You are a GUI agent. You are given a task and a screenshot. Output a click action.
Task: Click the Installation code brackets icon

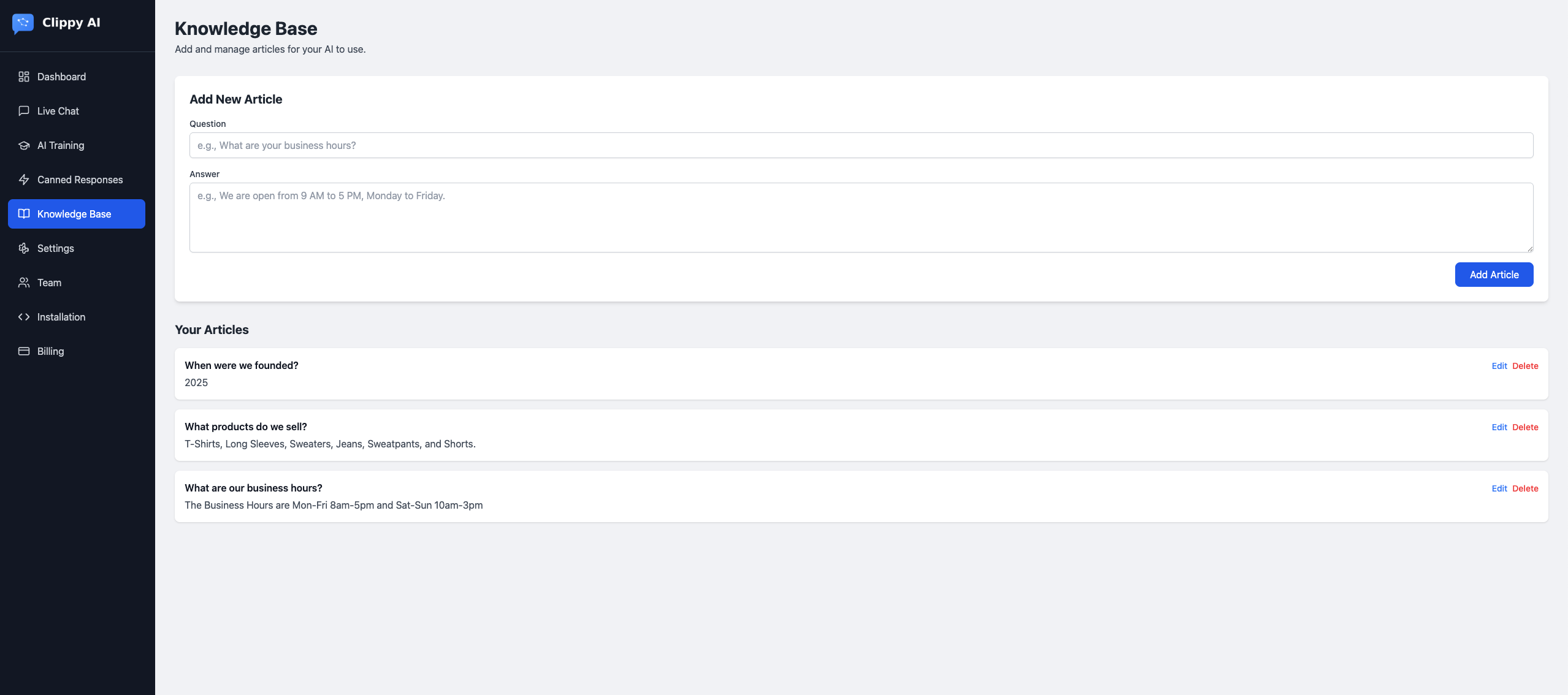(24, 317)
